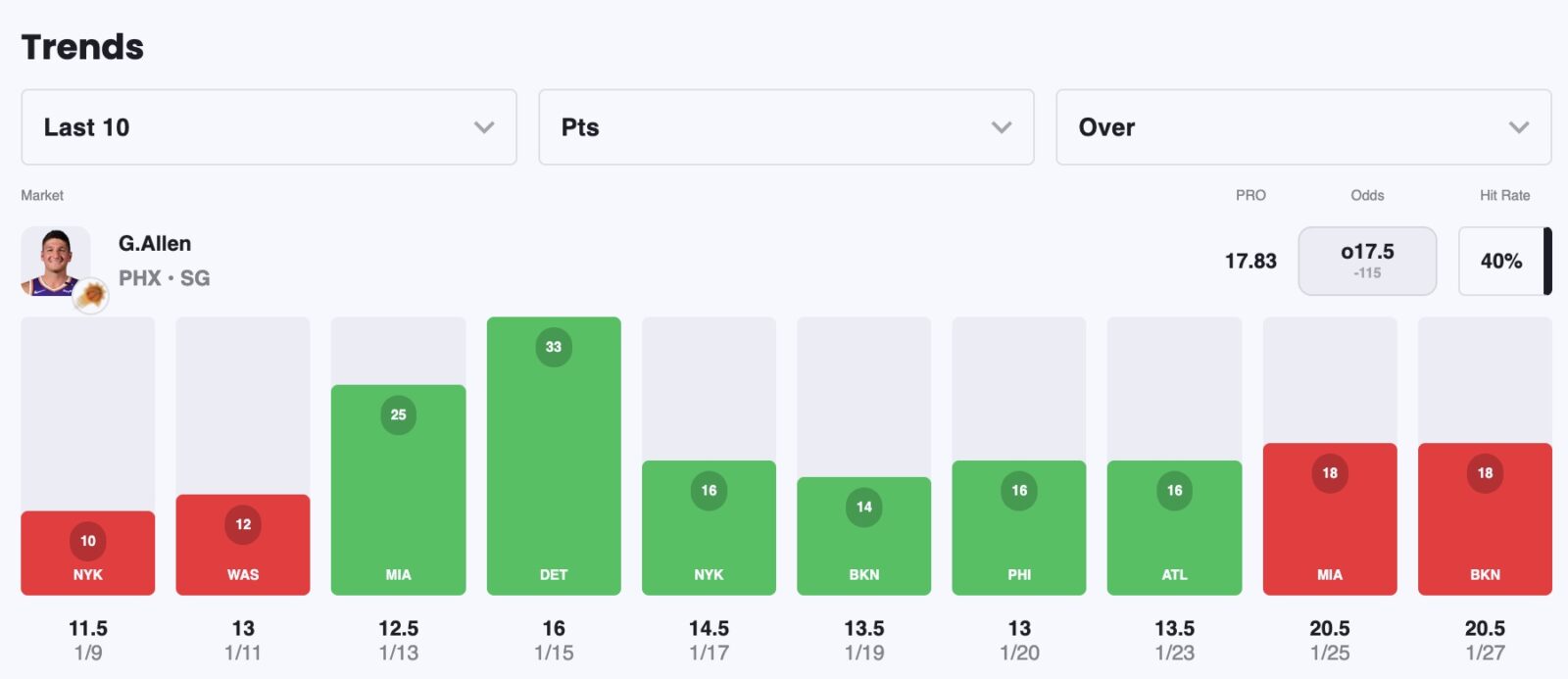Click the Phoenix Suns team logo badge
This screenshot has width=1568, height=679.
click(x=91, y=294)
